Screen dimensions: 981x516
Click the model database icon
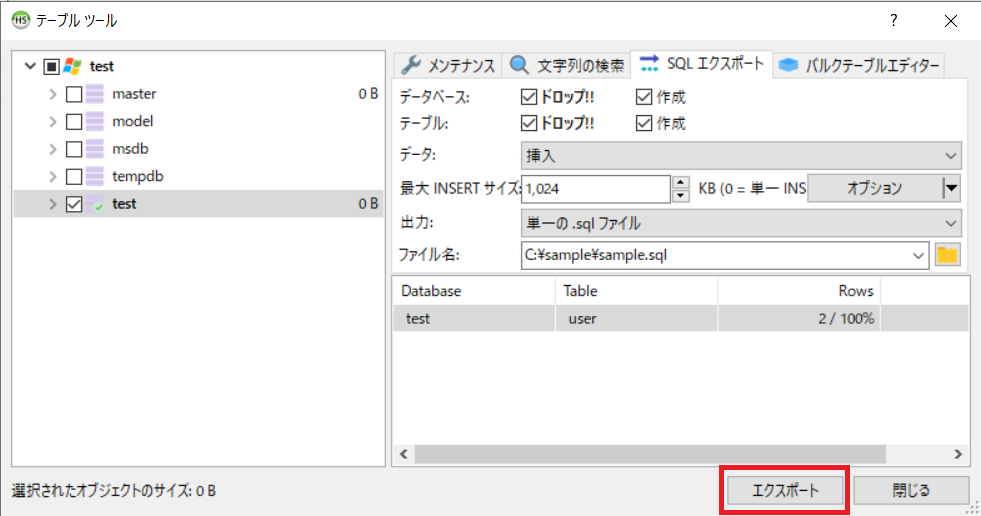coord(96,121)
